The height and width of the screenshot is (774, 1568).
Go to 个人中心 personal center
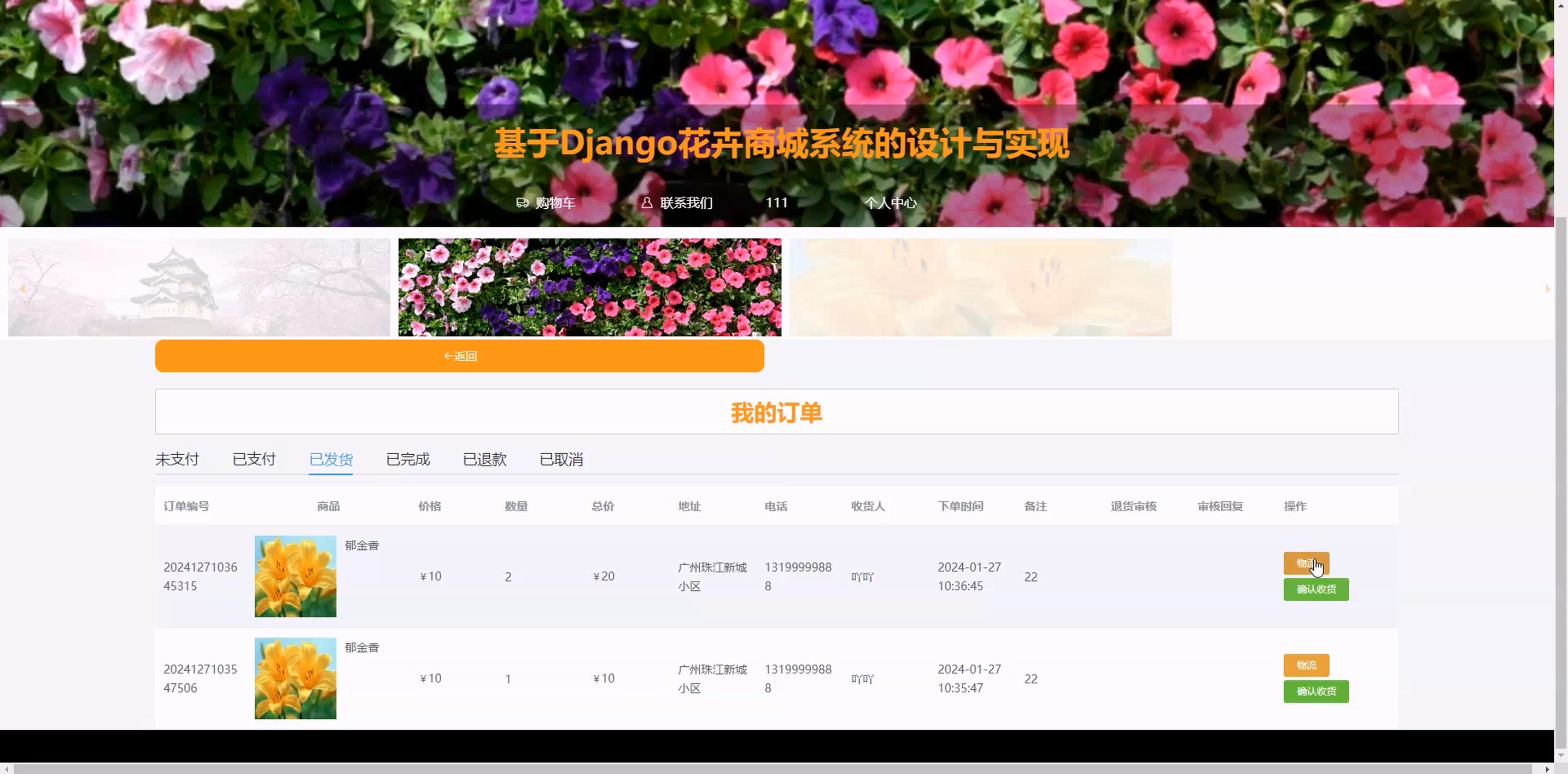click(x=890, y=203)
